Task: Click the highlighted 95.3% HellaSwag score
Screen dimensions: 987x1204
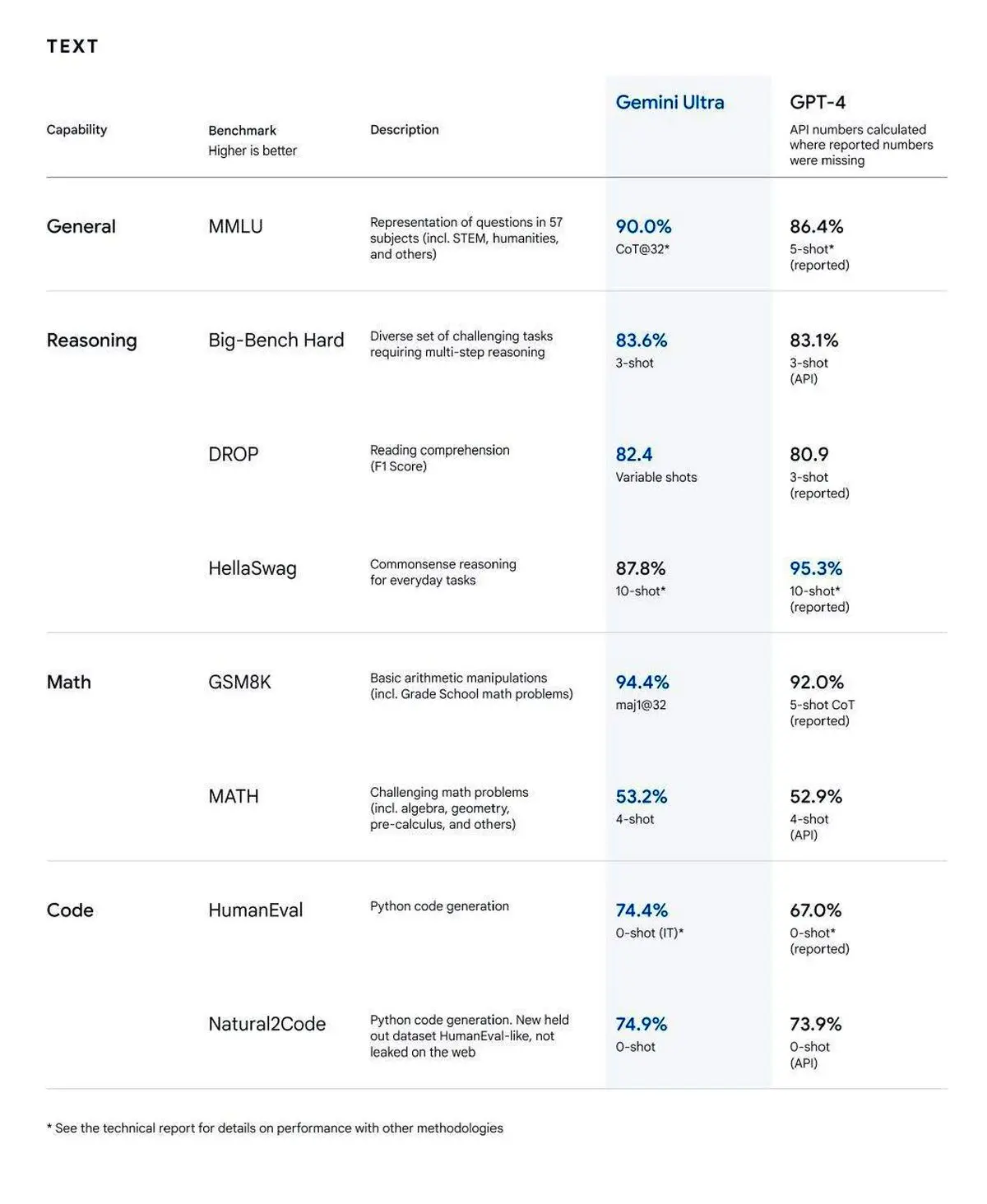Action: (816, 568)
